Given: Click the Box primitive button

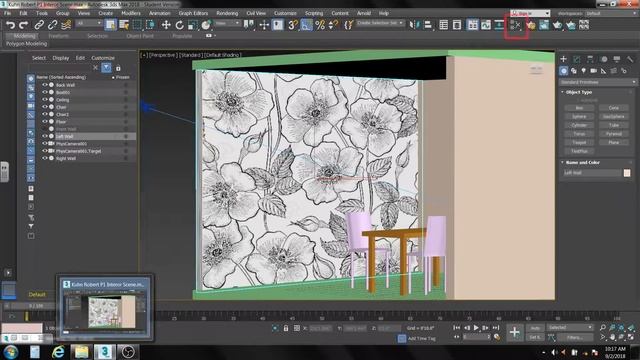Looking at the screenshot, I should (x=579, y=108).
